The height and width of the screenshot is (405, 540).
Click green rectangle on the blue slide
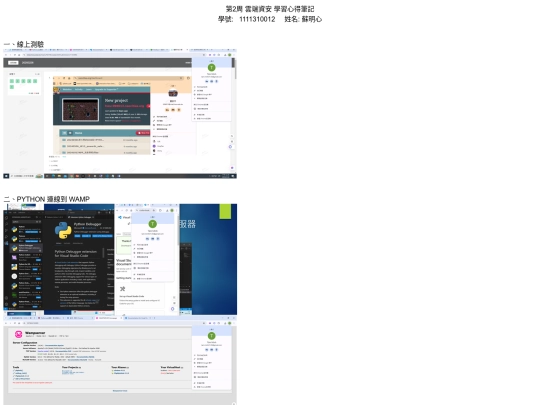225,211
